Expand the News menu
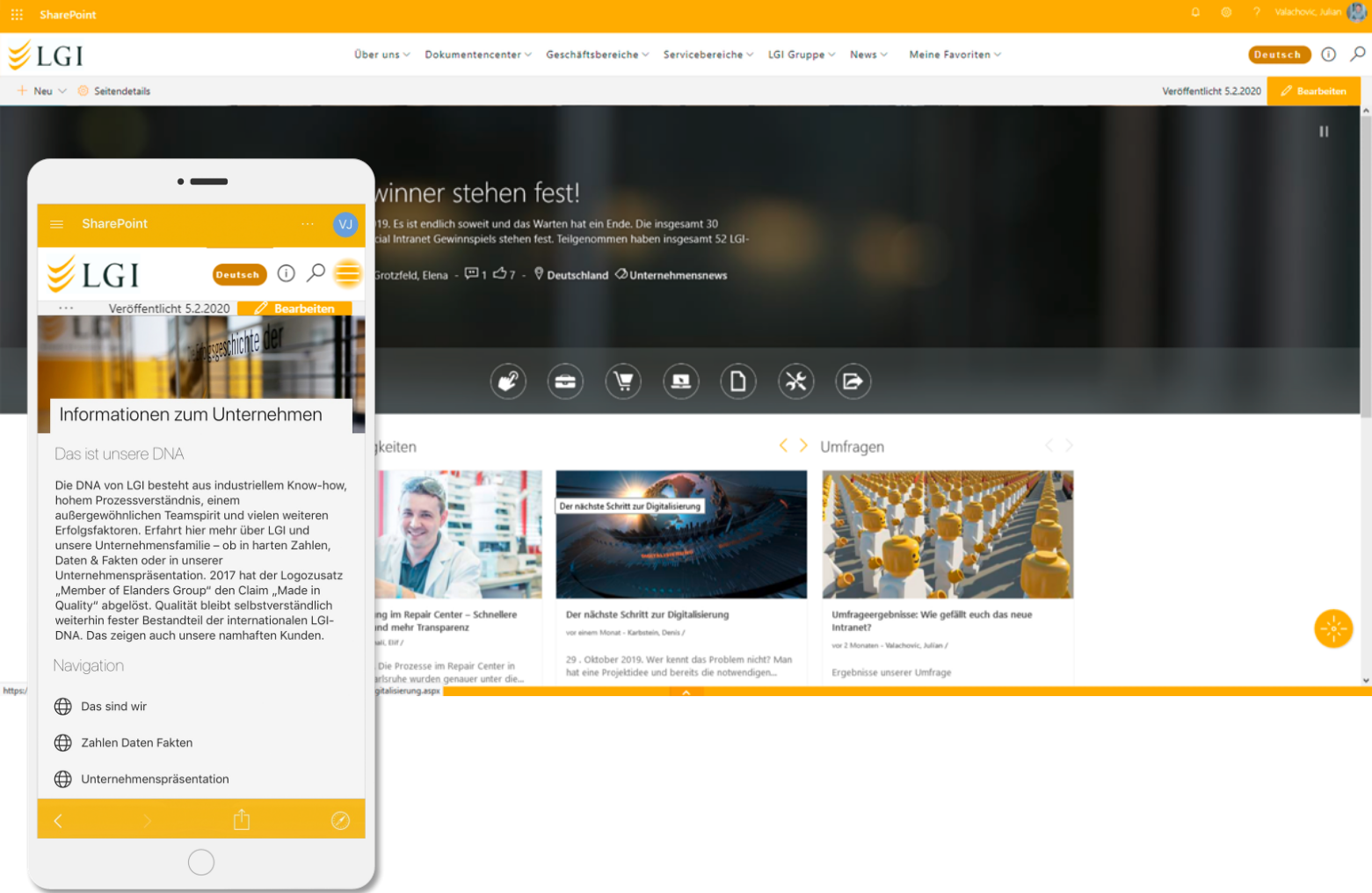The width and height of the screenshot is (1372, 893). pyautogui.click(x=868, y=54)
